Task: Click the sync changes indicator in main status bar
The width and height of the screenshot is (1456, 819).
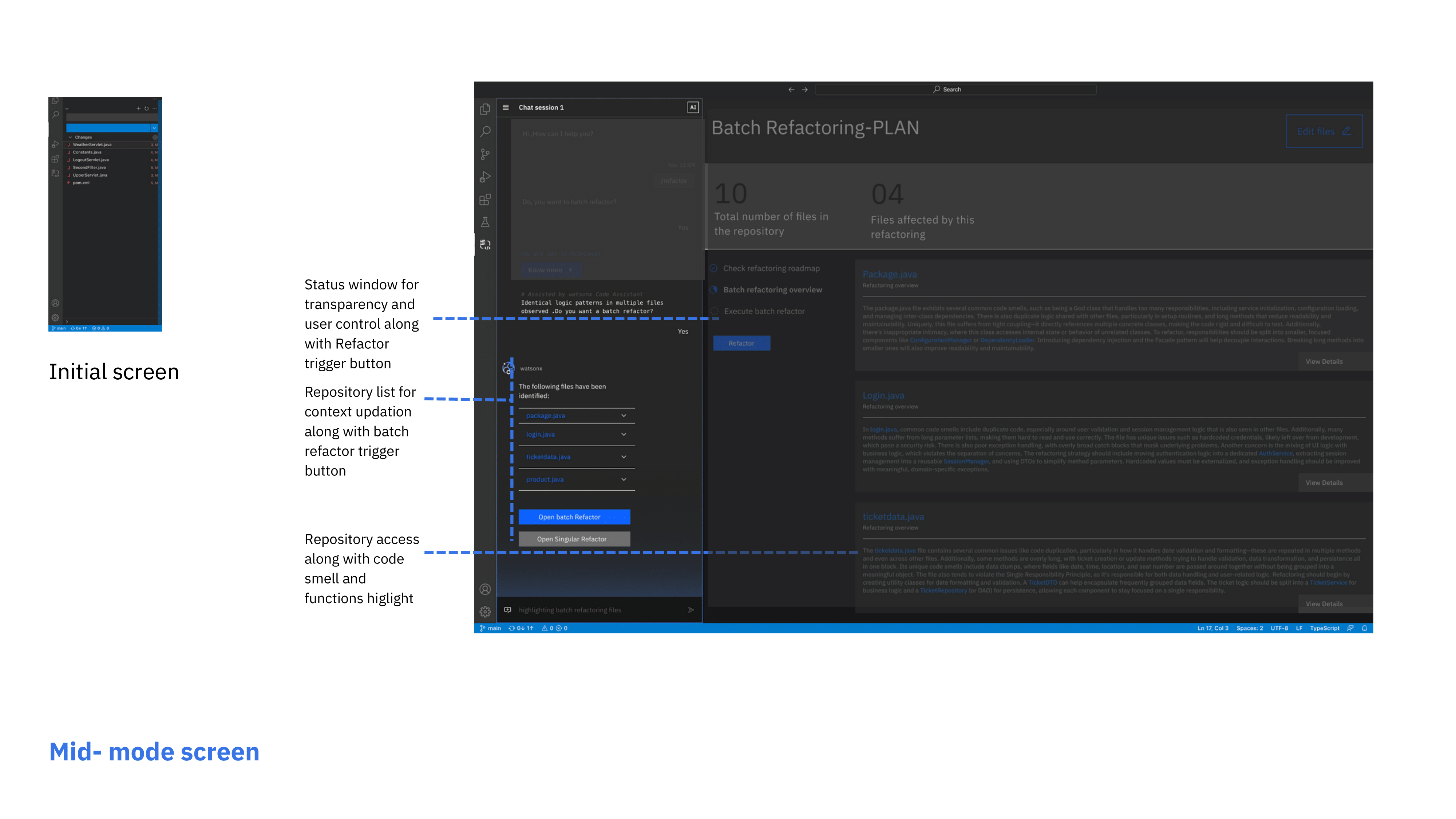Action: 521,628
